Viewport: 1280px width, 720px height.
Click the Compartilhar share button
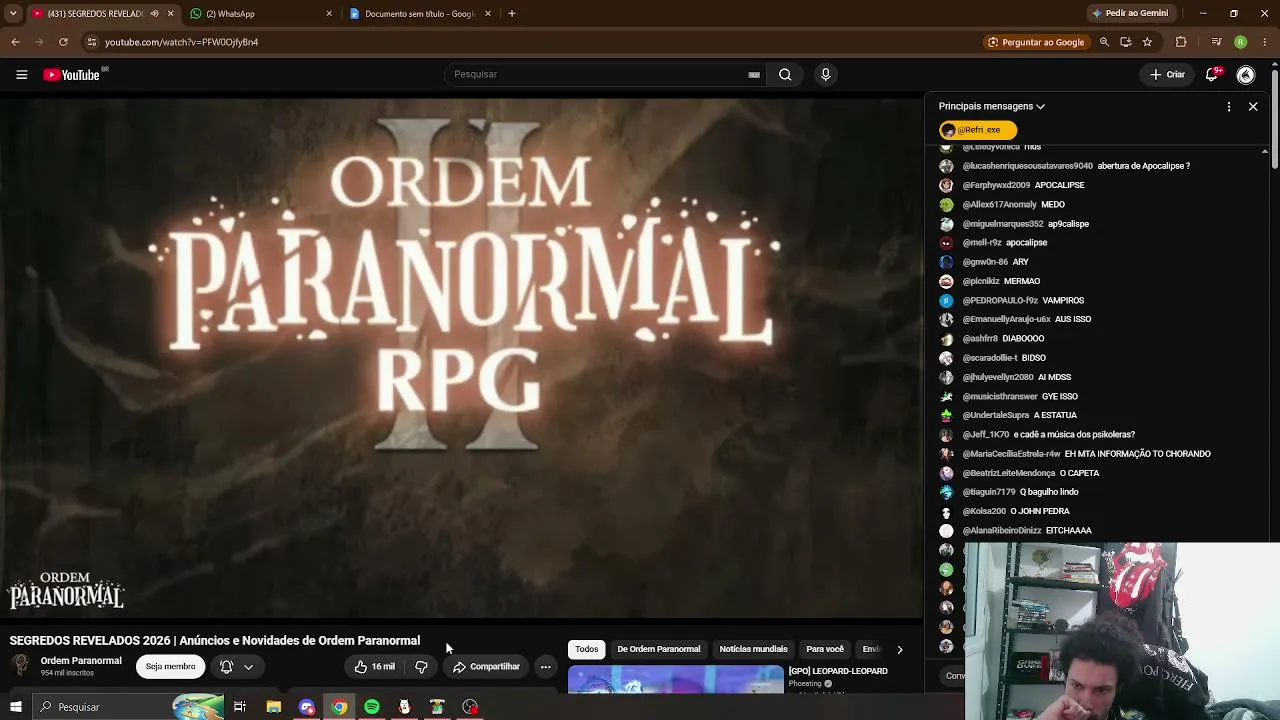pos(486,667)
